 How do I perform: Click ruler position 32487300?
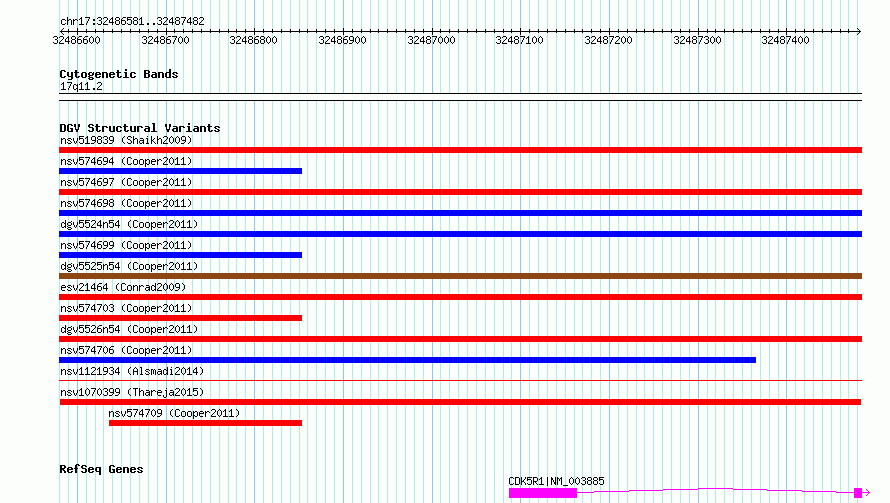point(697,40)
